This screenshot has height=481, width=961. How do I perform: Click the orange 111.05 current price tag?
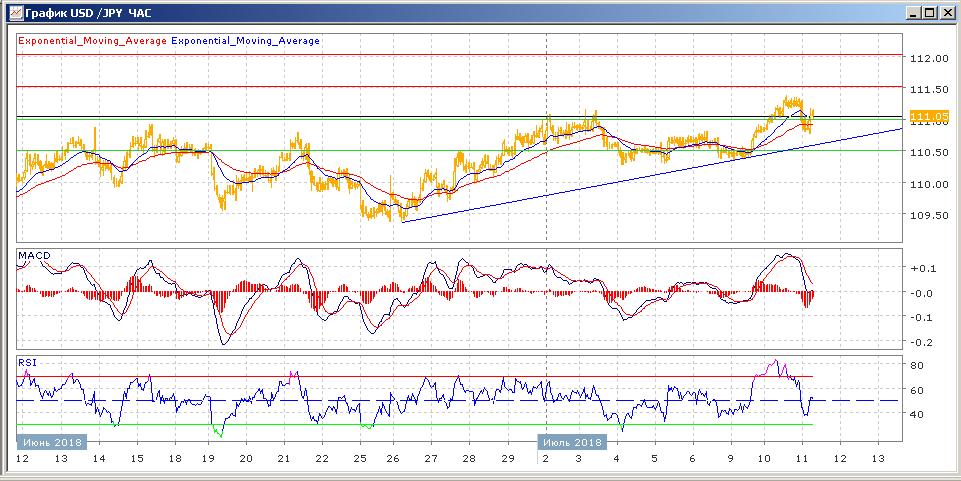[930, 116]
